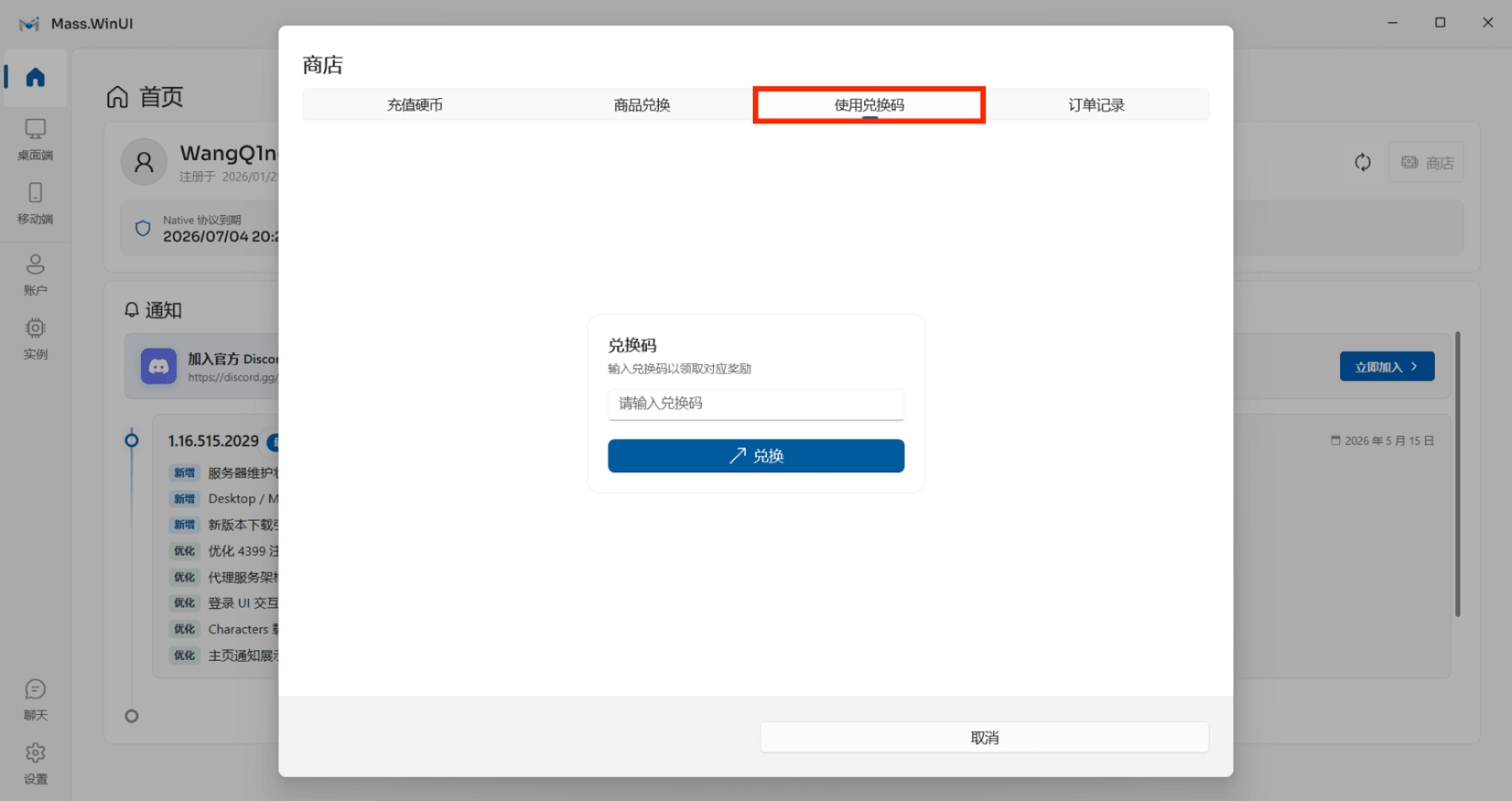
Task: Open the 实例 instances sidebar item
Action: pyautogui.click(x=35, y=338)
